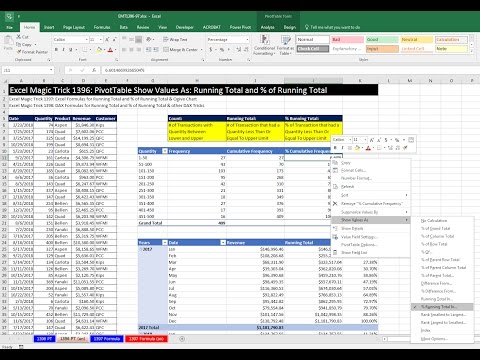The height and width of the screenshot is (360, 480).
Task: Click the Format Painter brush icon
Action: point(19,52)
